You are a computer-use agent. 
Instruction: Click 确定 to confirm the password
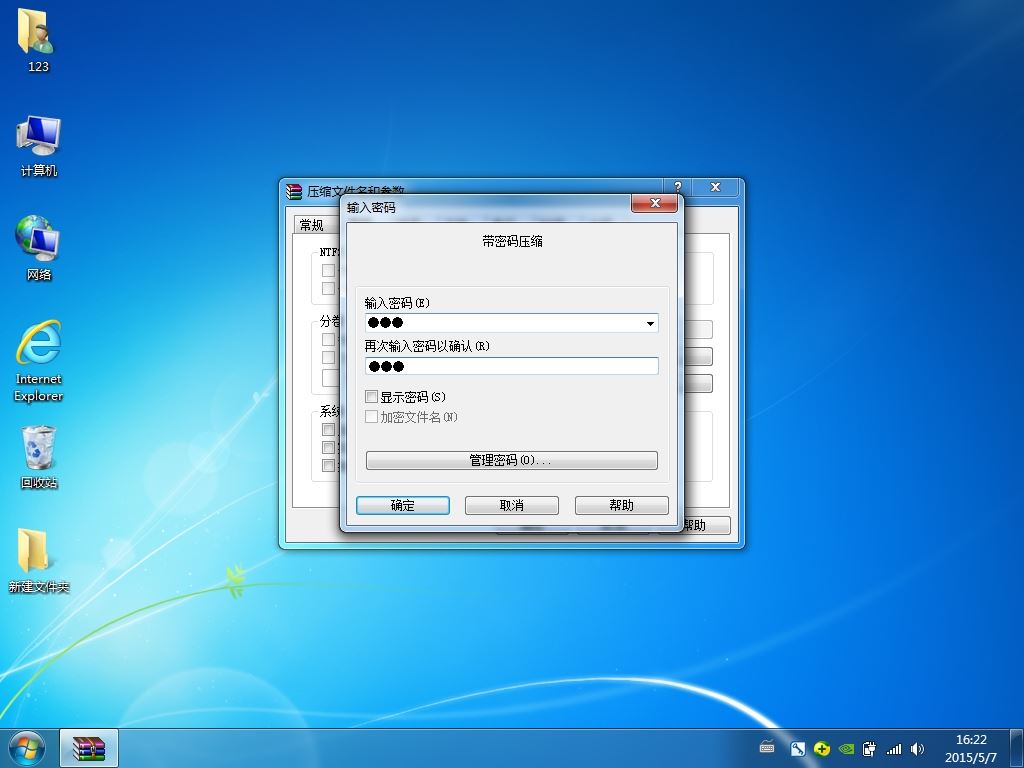click(402, 505)
